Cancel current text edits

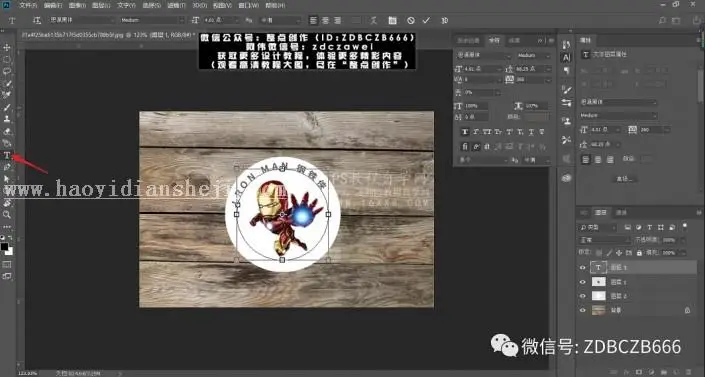411,20
